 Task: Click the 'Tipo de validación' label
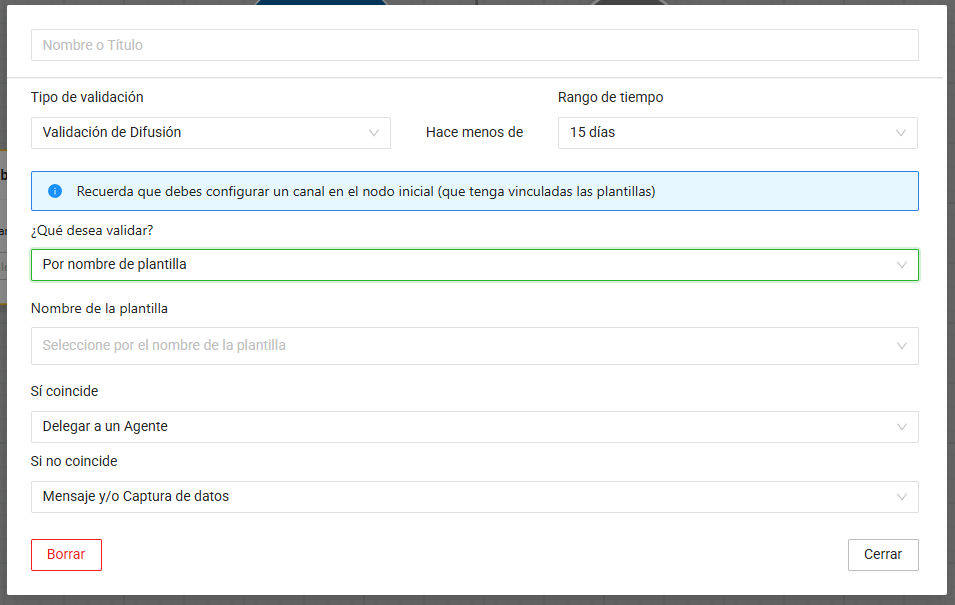87,97
